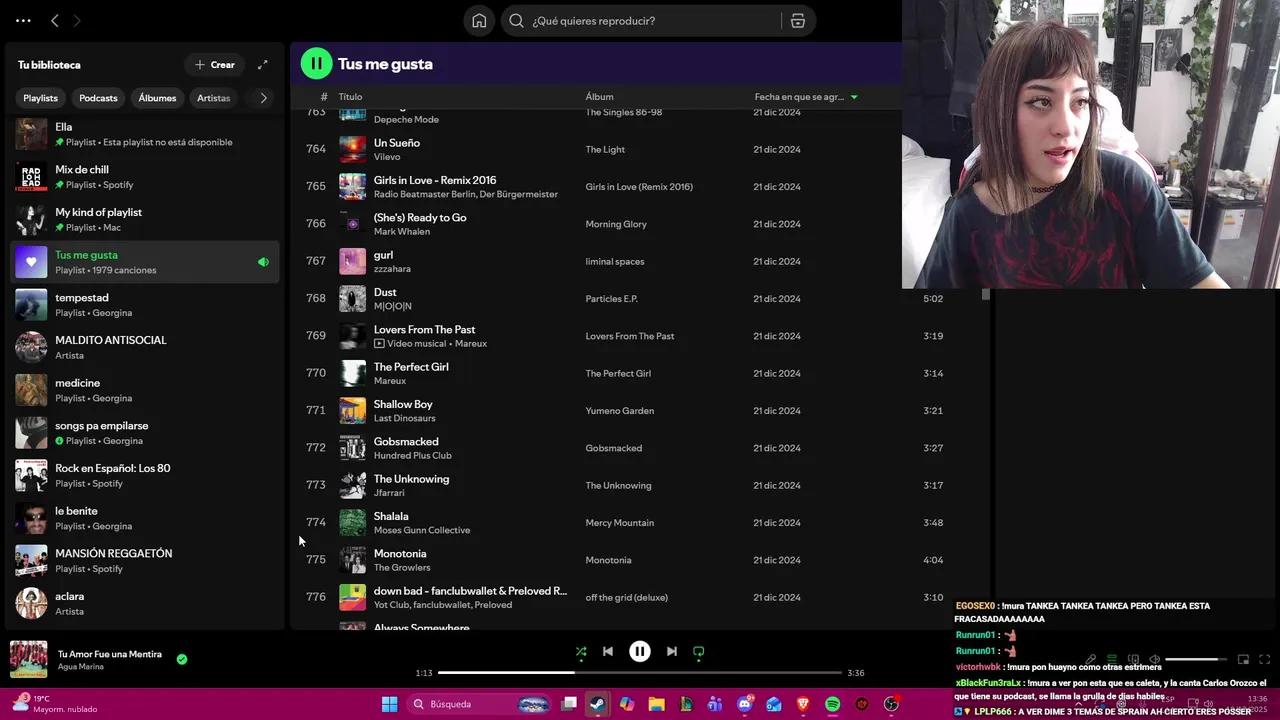Go back with the left arrow

(55, 20)
